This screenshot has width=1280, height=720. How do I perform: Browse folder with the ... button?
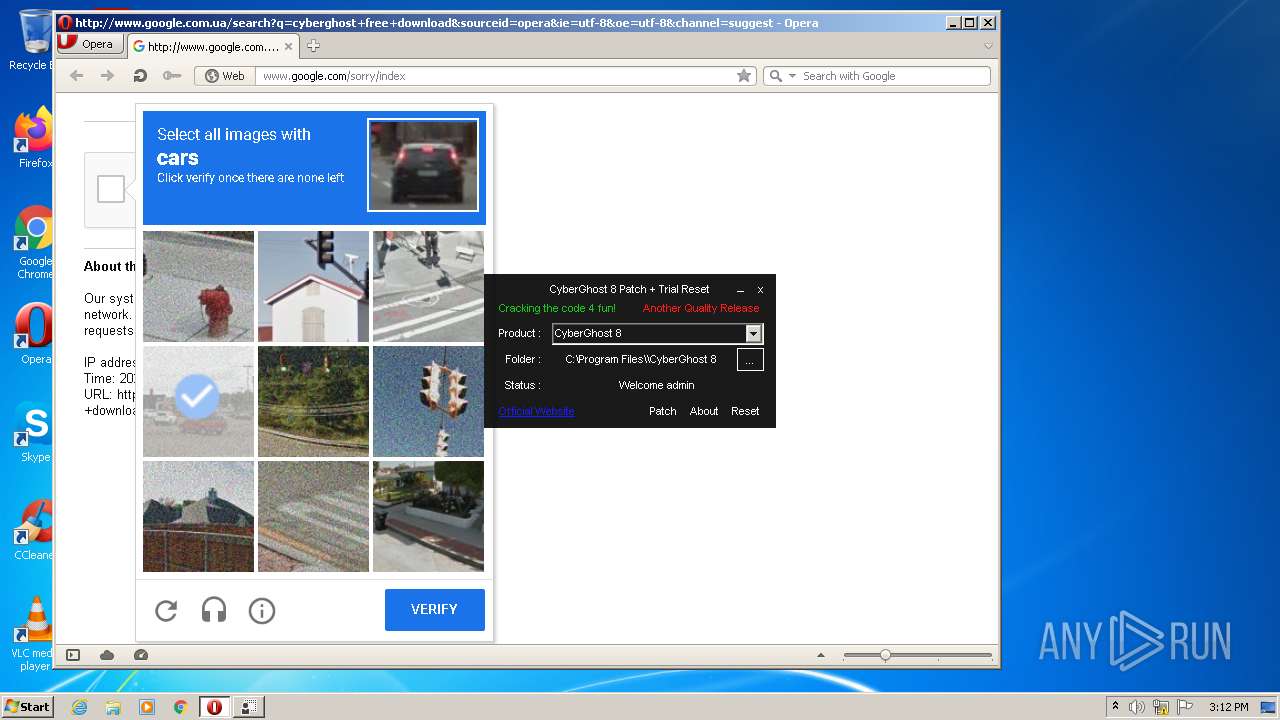(x=750, y=360)
